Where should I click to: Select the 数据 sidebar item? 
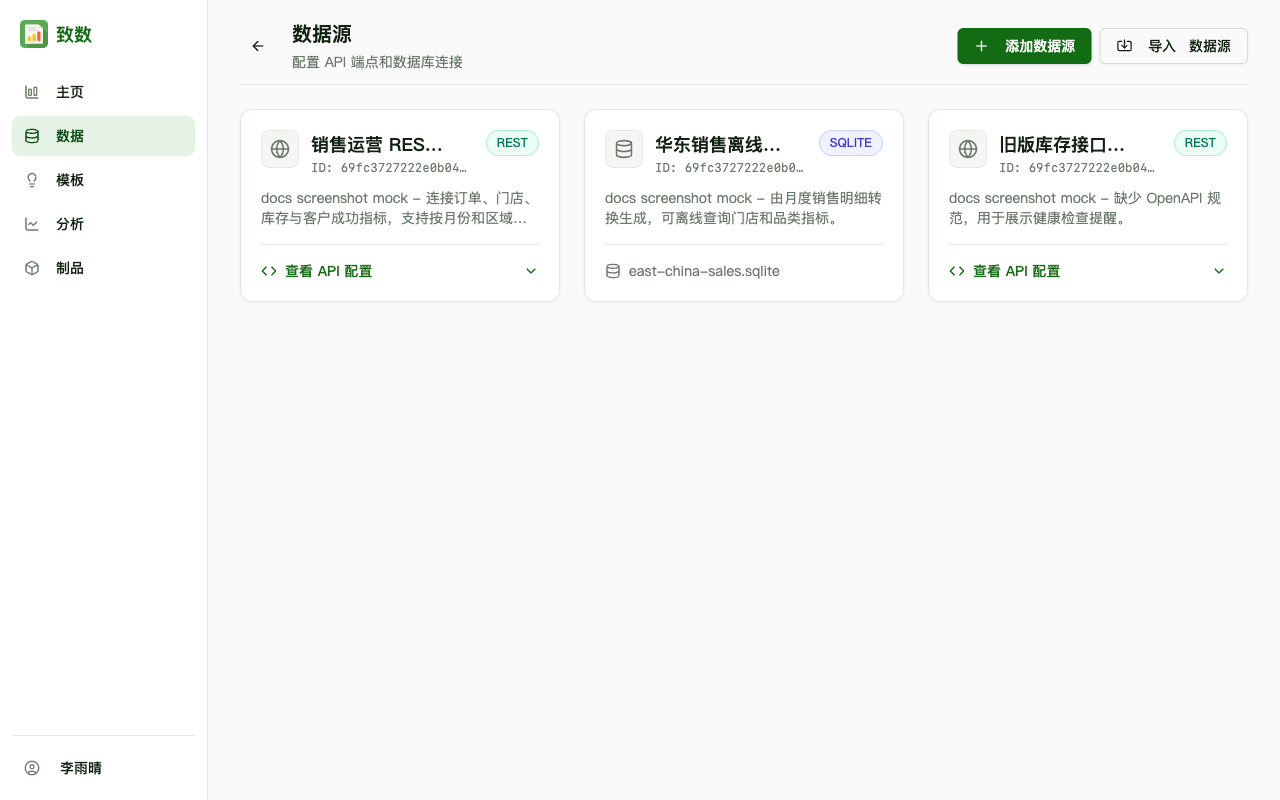[x=103, y=136]
